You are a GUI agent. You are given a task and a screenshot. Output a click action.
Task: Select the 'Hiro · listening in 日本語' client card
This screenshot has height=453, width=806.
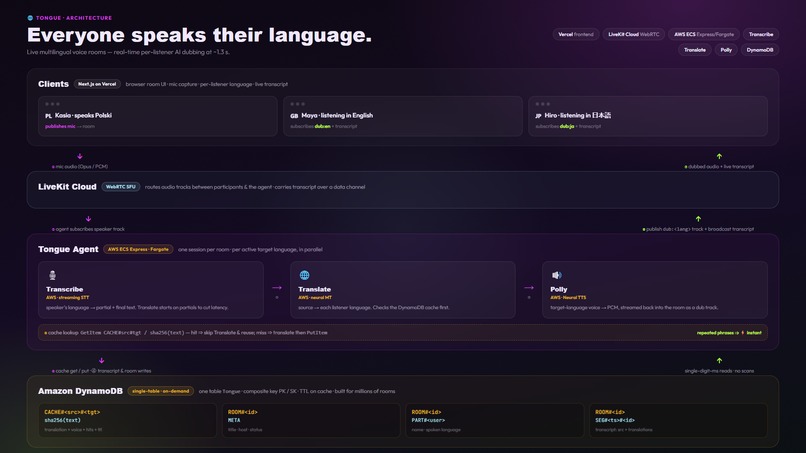(x=648, y=116)
